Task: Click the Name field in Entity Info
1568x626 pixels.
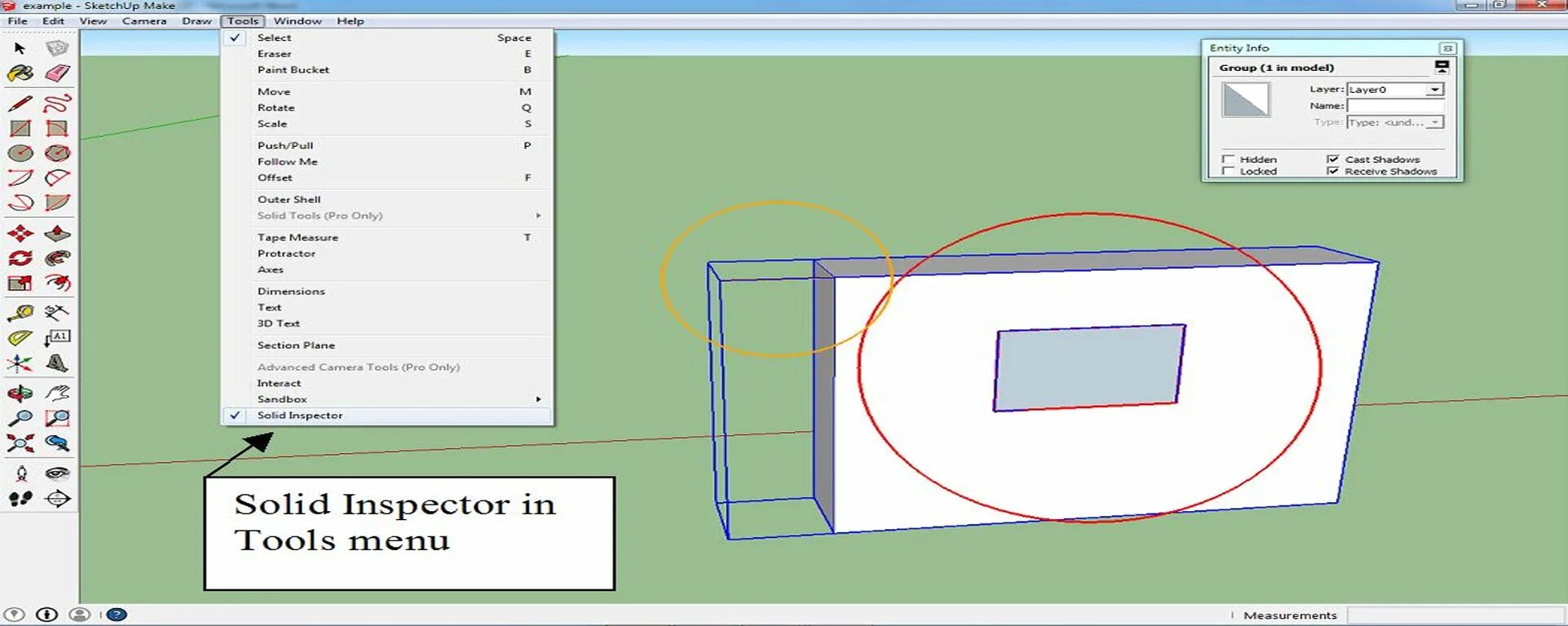Action: [x=1395, y=106]
